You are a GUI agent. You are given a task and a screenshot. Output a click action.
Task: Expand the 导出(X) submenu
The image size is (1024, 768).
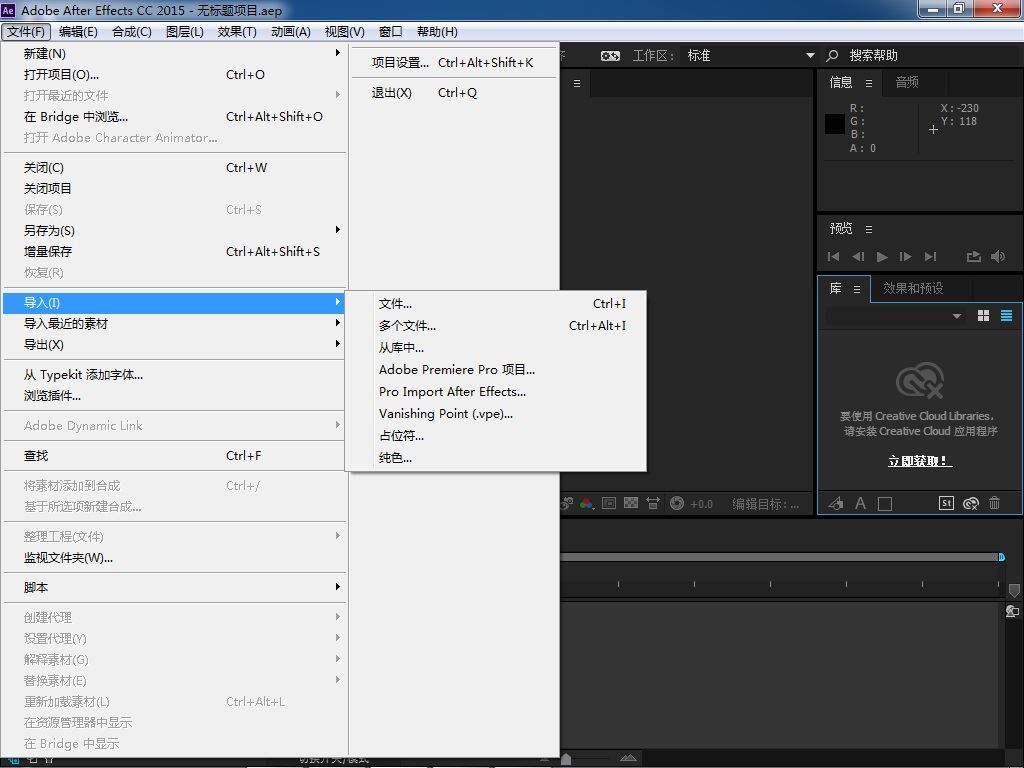(175, 344)
